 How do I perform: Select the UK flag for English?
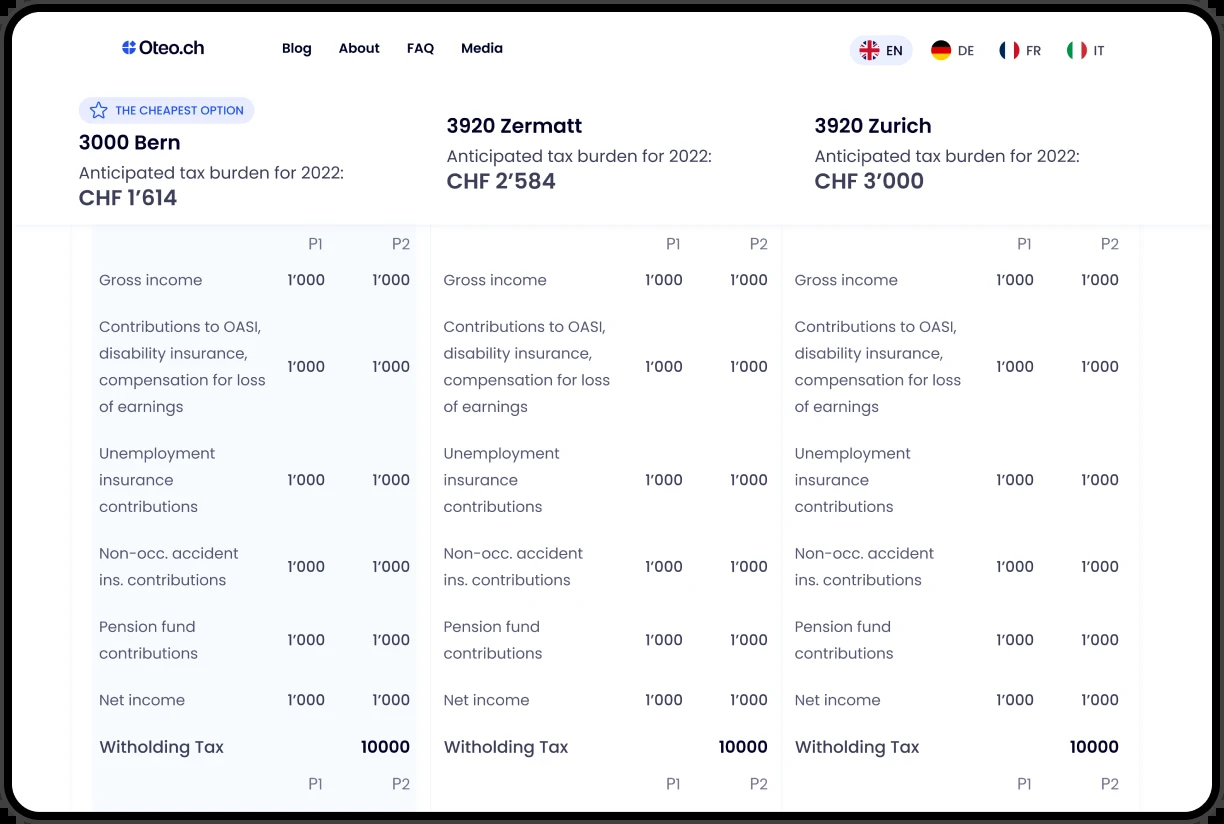869,50
